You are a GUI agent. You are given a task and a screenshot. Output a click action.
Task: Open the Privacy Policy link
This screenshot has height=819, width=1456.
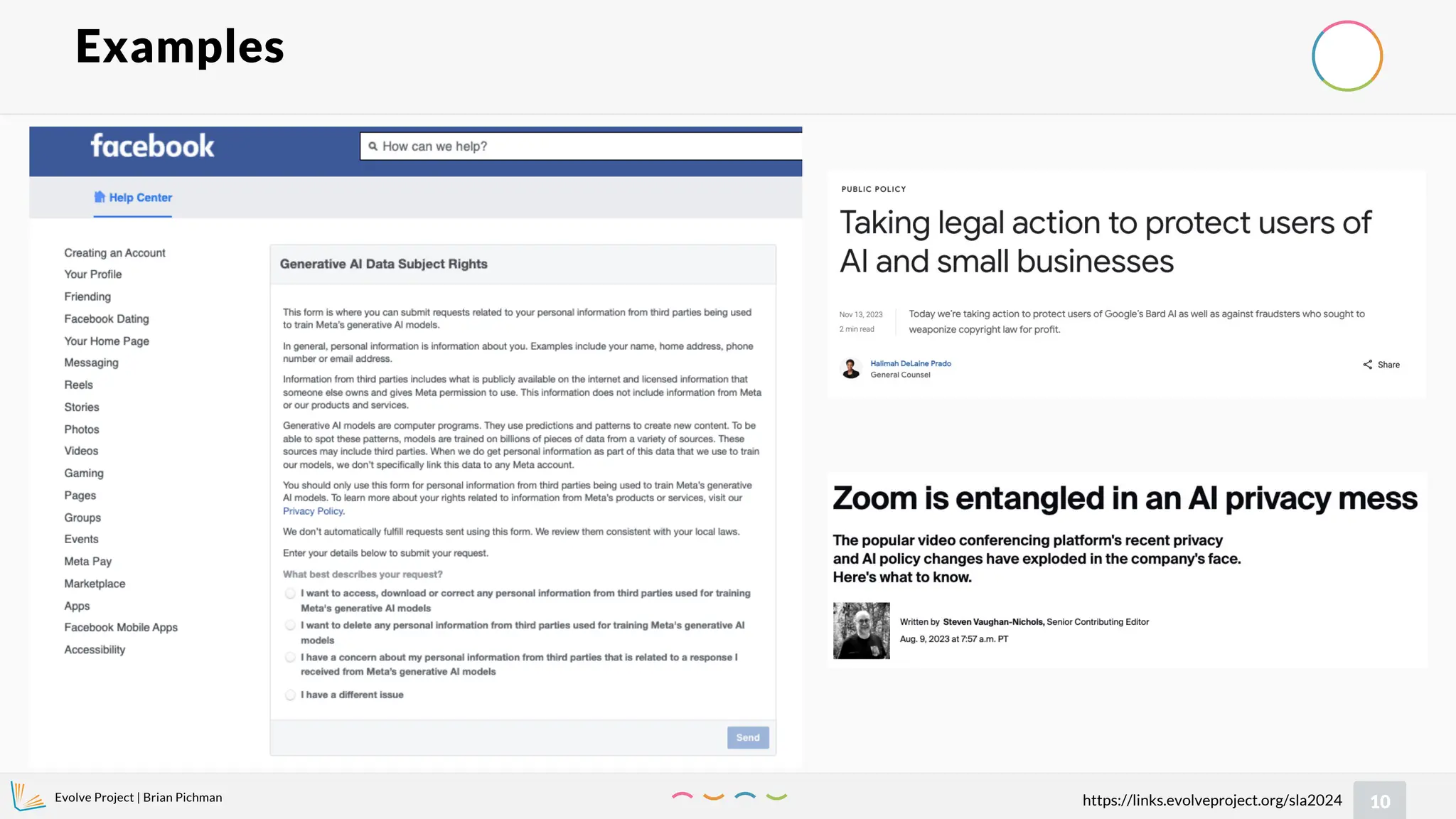click(x=313, y=511)
